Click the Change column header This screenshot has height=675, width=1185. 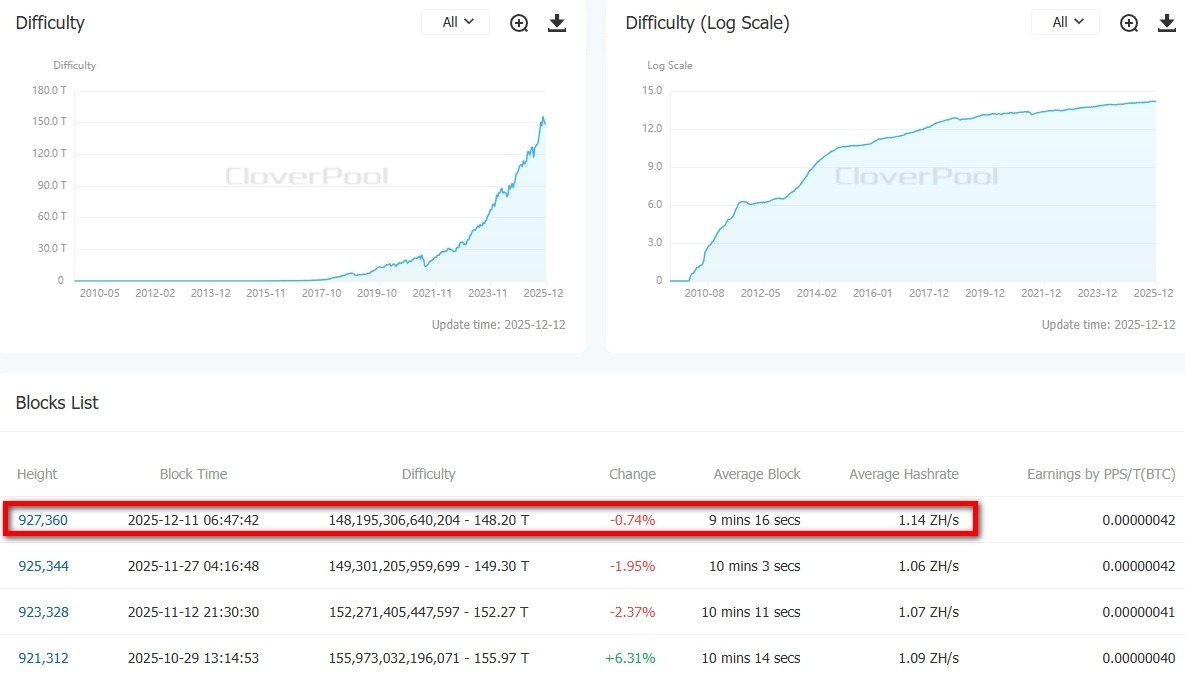coord(632,474)
